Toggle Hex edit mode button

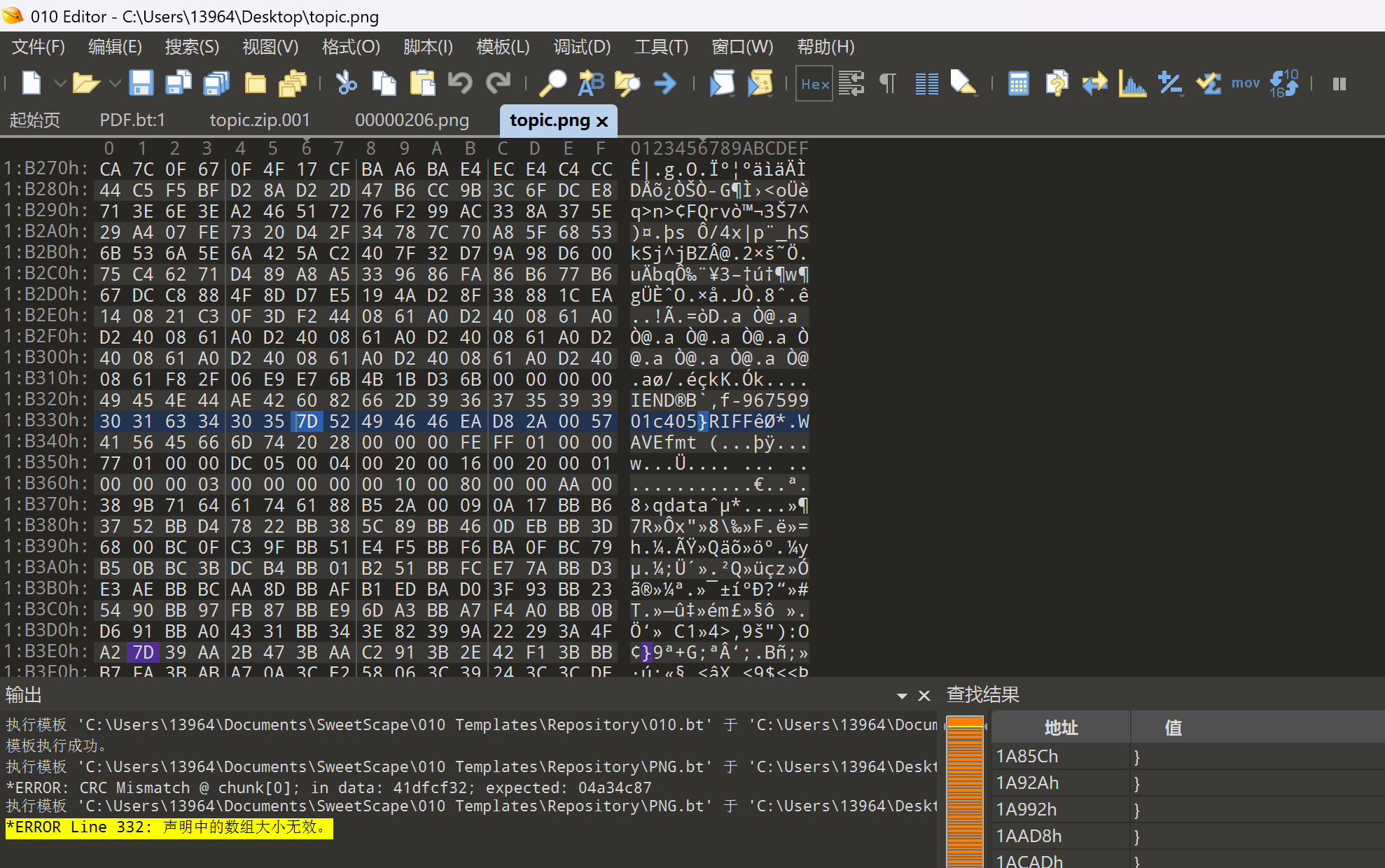point(814,83)
